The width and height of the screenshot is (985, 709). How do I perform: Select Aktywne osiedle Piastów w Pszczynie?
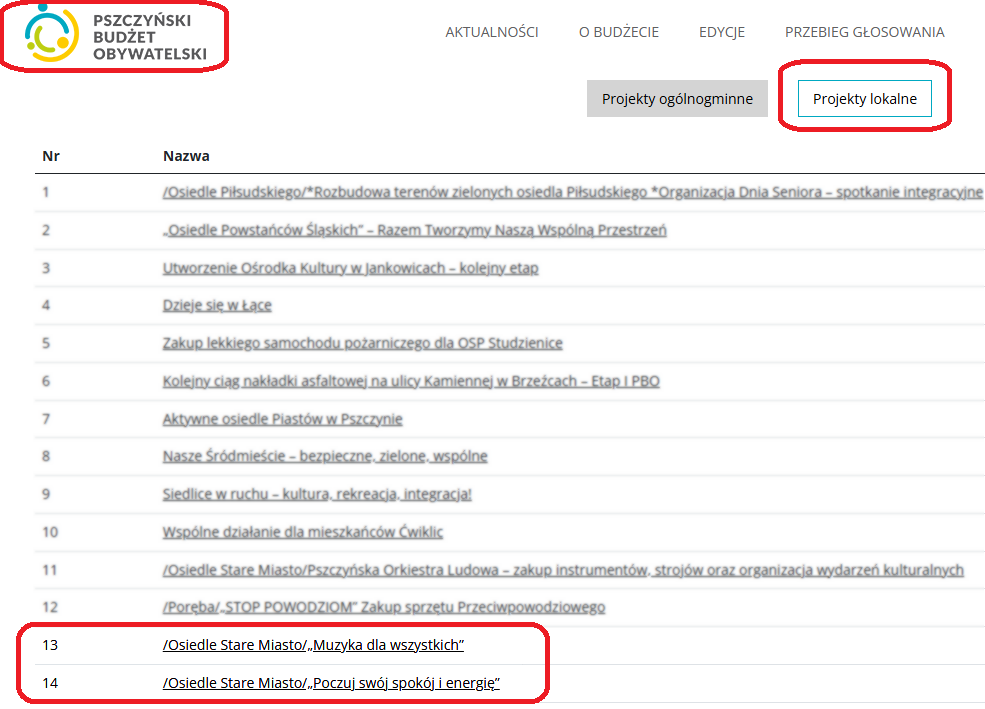pos(282,419)
